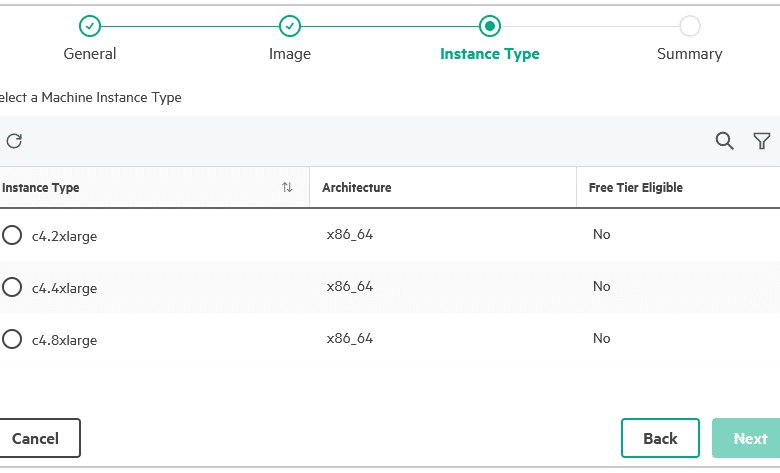Click the Summary step empty circle
Image resolution: width=780 pixels, height=473 pixels.
[x=690, y=26]
